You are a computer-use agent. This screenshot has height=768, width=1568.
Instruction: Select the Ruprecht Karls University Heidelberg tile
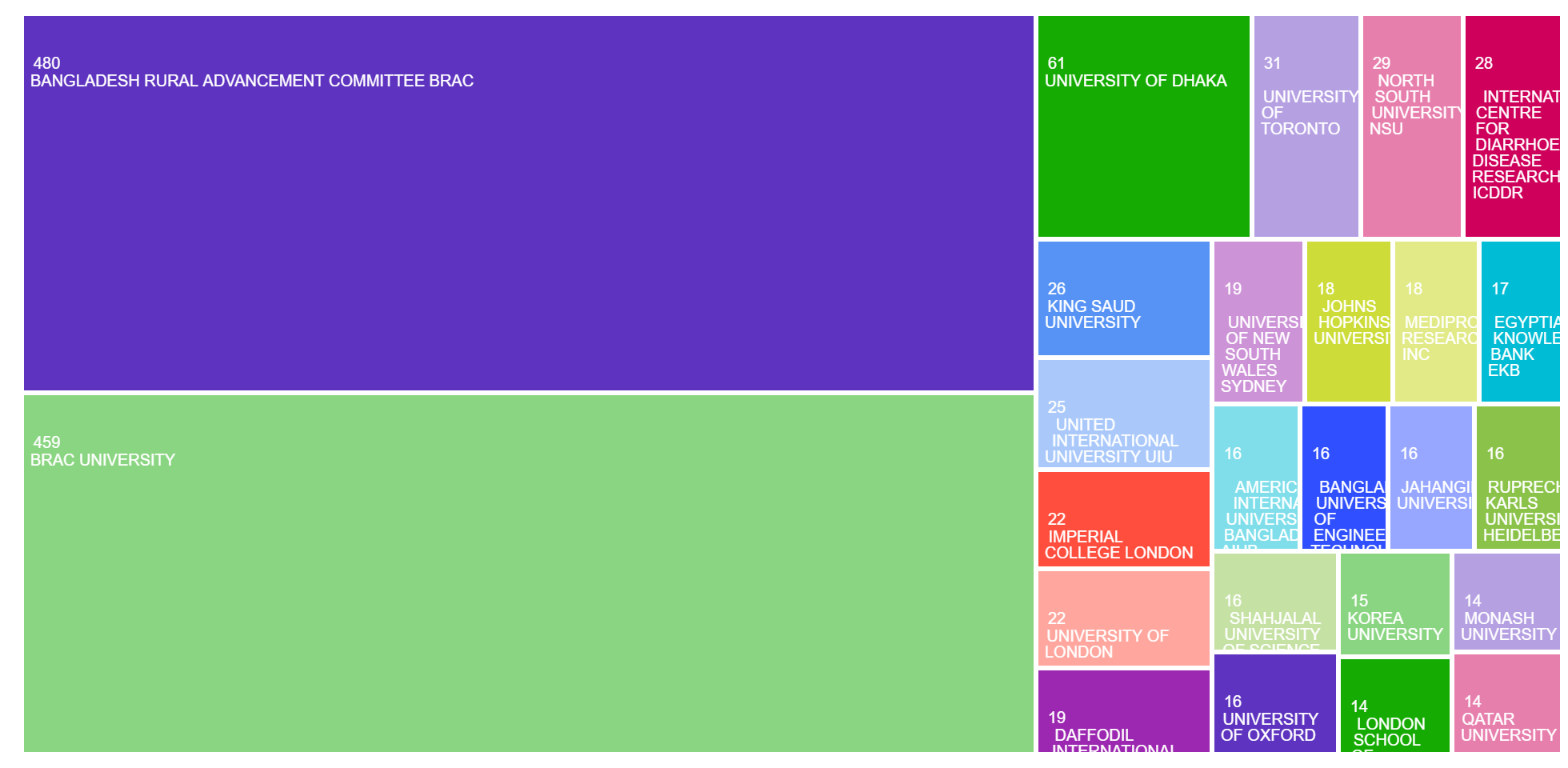pyautogui.click(x=1518, y=478)
